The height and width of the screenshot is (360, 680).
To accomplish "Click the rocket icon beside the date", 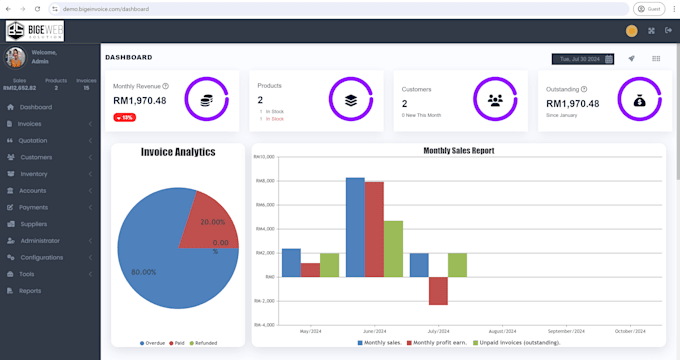I will [x=631, y=59].
